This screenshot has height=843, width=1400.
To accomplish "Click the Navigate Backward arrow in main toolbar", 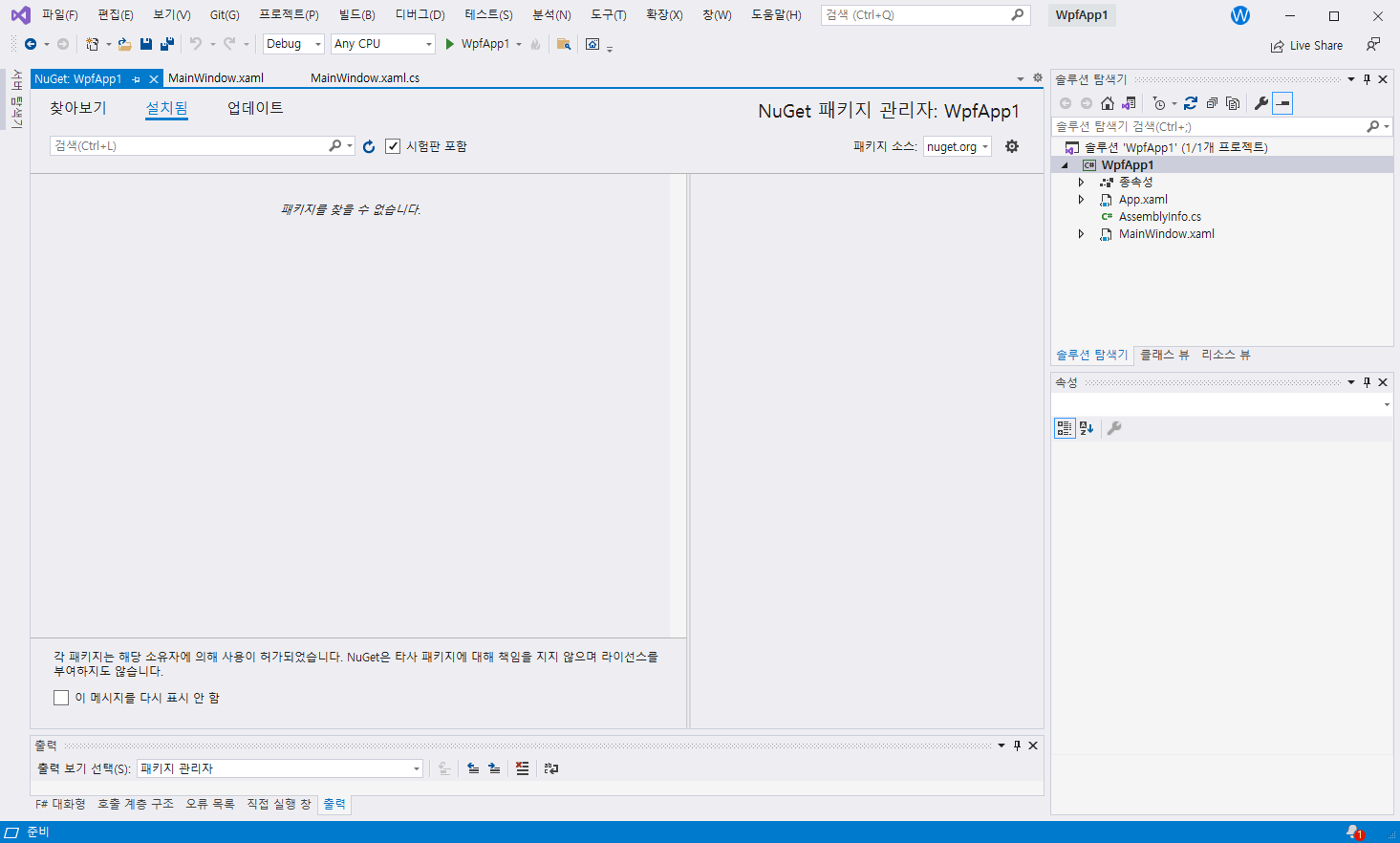I will 31,44.
